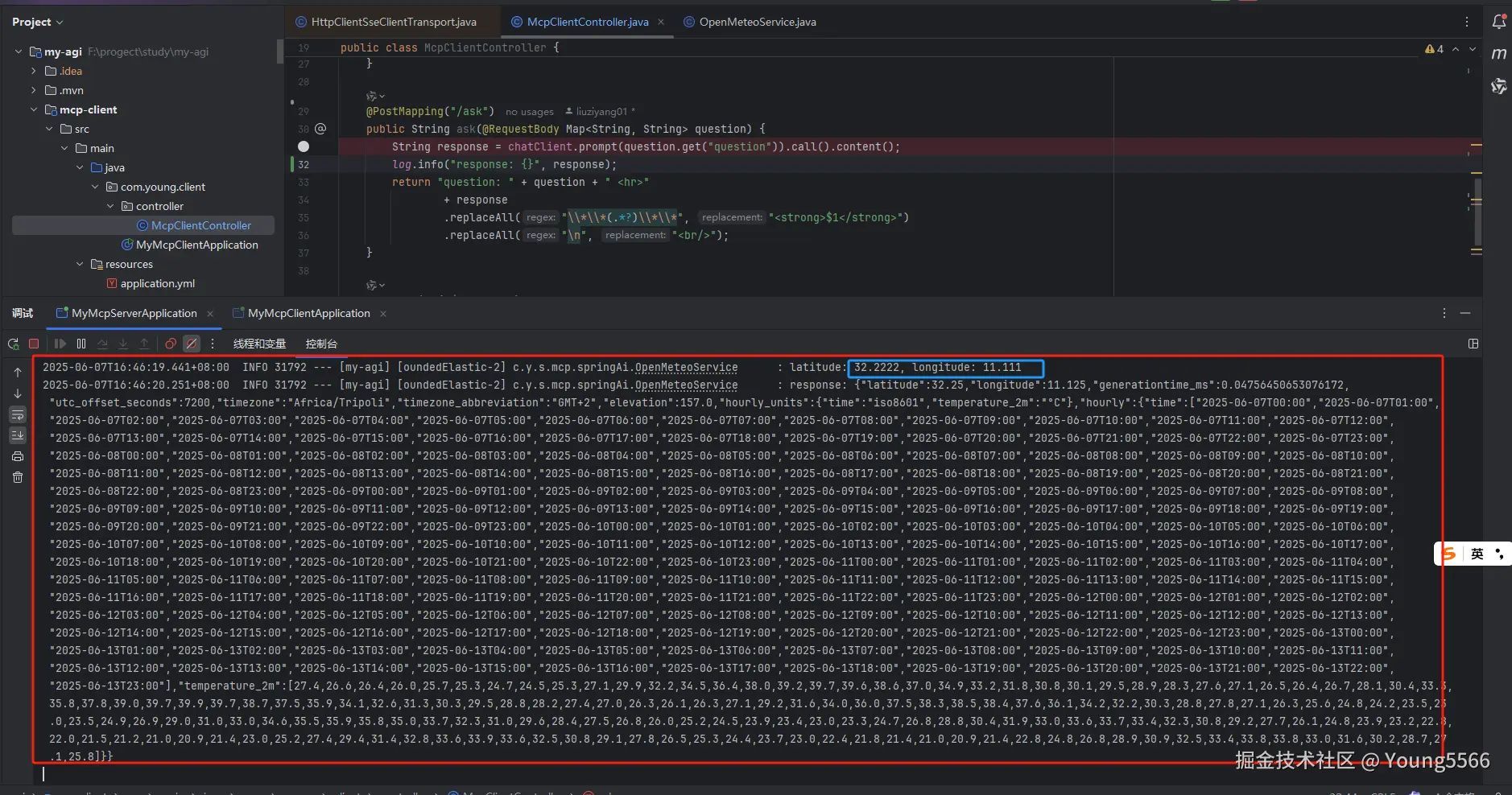Viewport: 1512px width, 795px height.
Task: Minimize the debug tool window
Action: coord(1465,313)
